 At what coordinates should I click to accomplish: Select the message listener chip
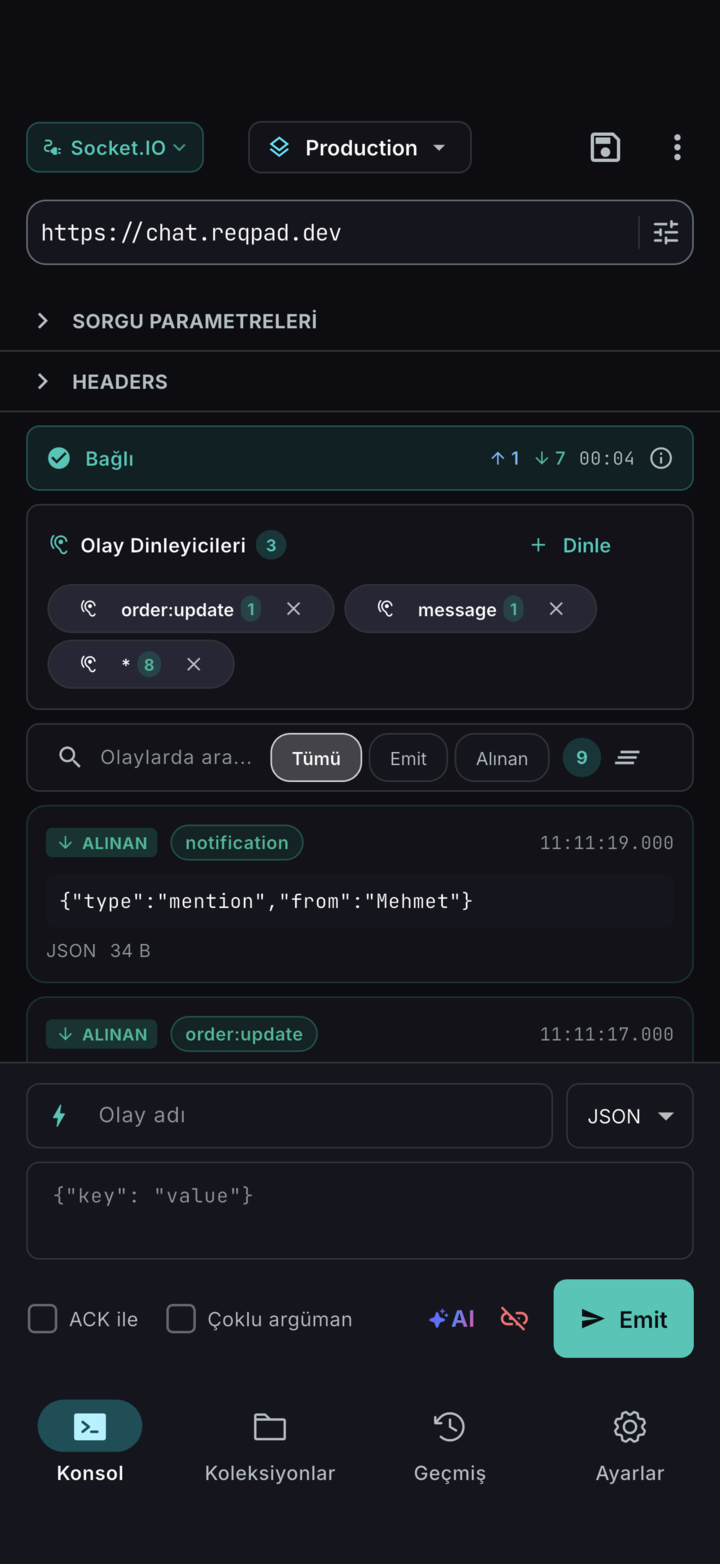coord(470,609)
